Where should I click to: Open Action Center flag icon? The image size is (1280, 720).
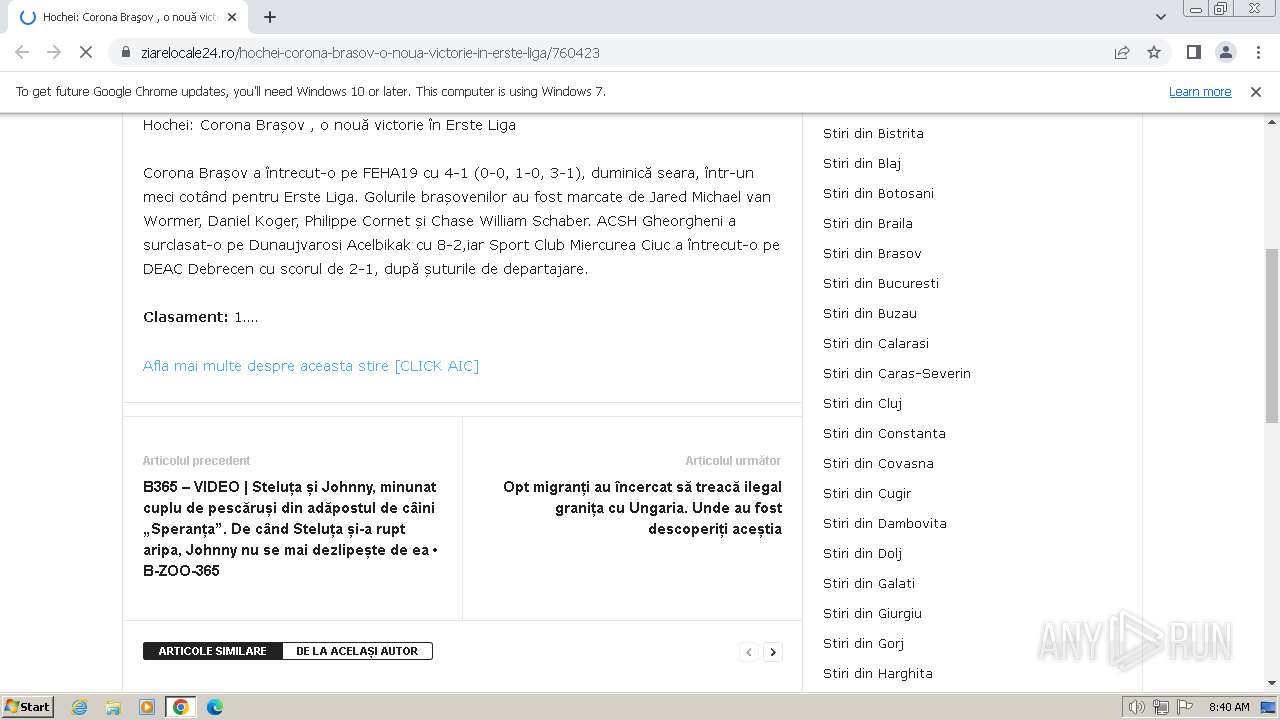tap(1185, 707)
